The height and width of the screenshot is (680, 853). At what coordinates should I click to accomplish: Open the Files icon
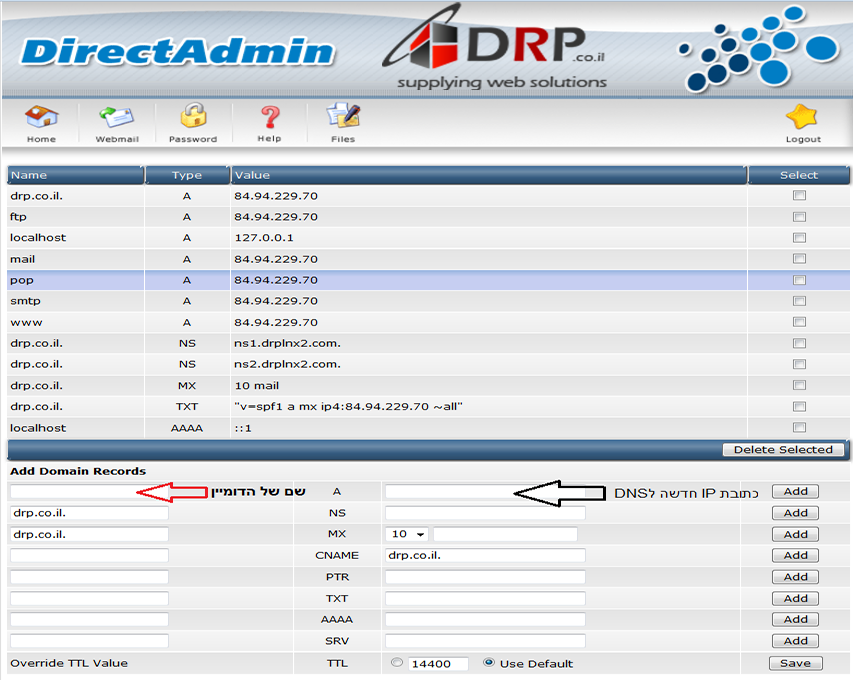(343, 118)
